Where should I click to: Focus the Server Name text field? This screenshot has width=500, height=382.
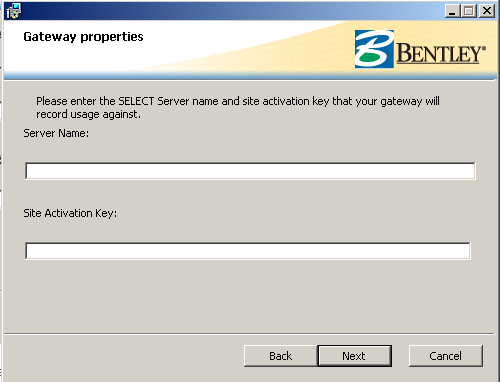coord(250,171)
